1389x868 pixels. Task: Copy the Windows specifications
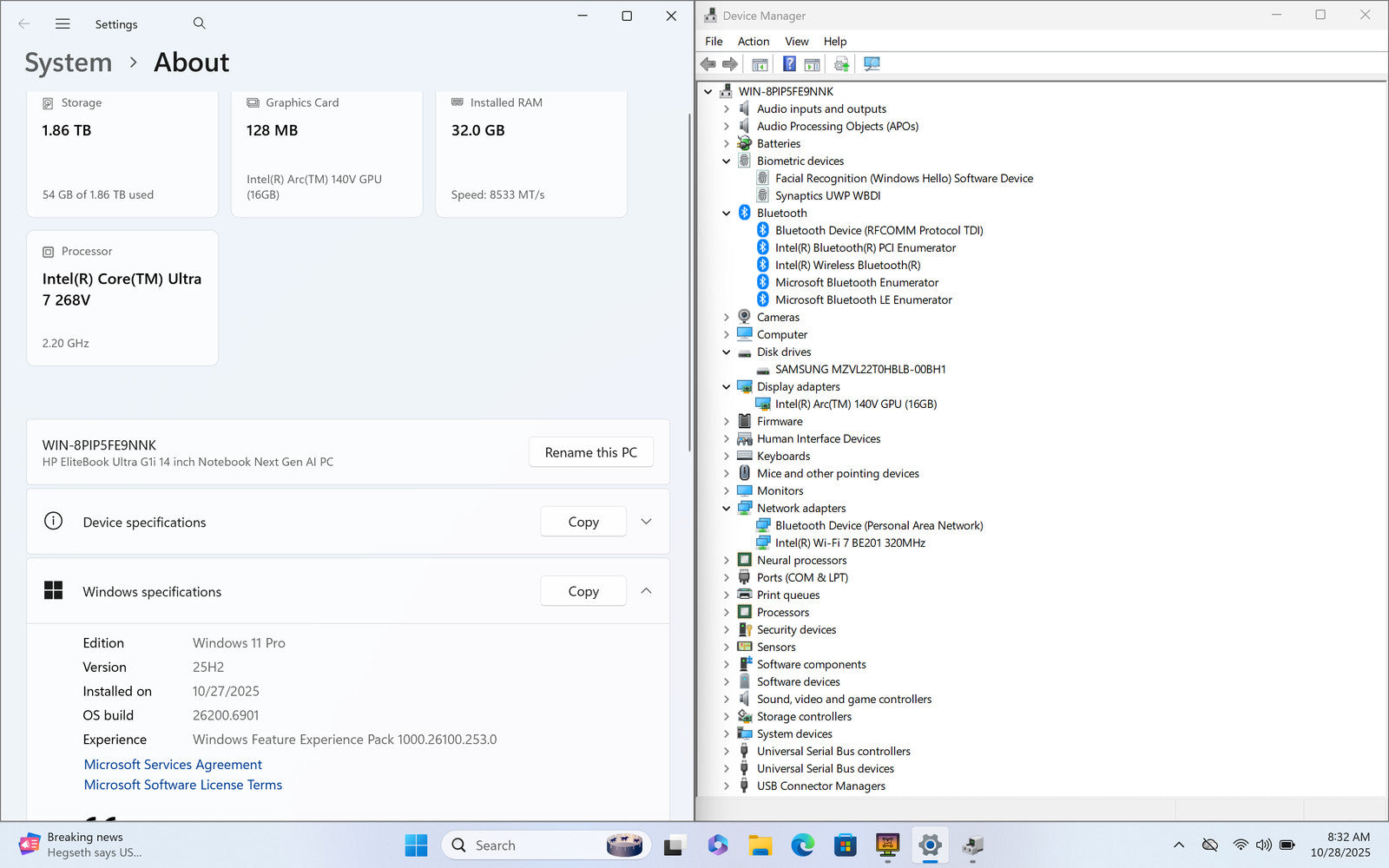[583, 591]
